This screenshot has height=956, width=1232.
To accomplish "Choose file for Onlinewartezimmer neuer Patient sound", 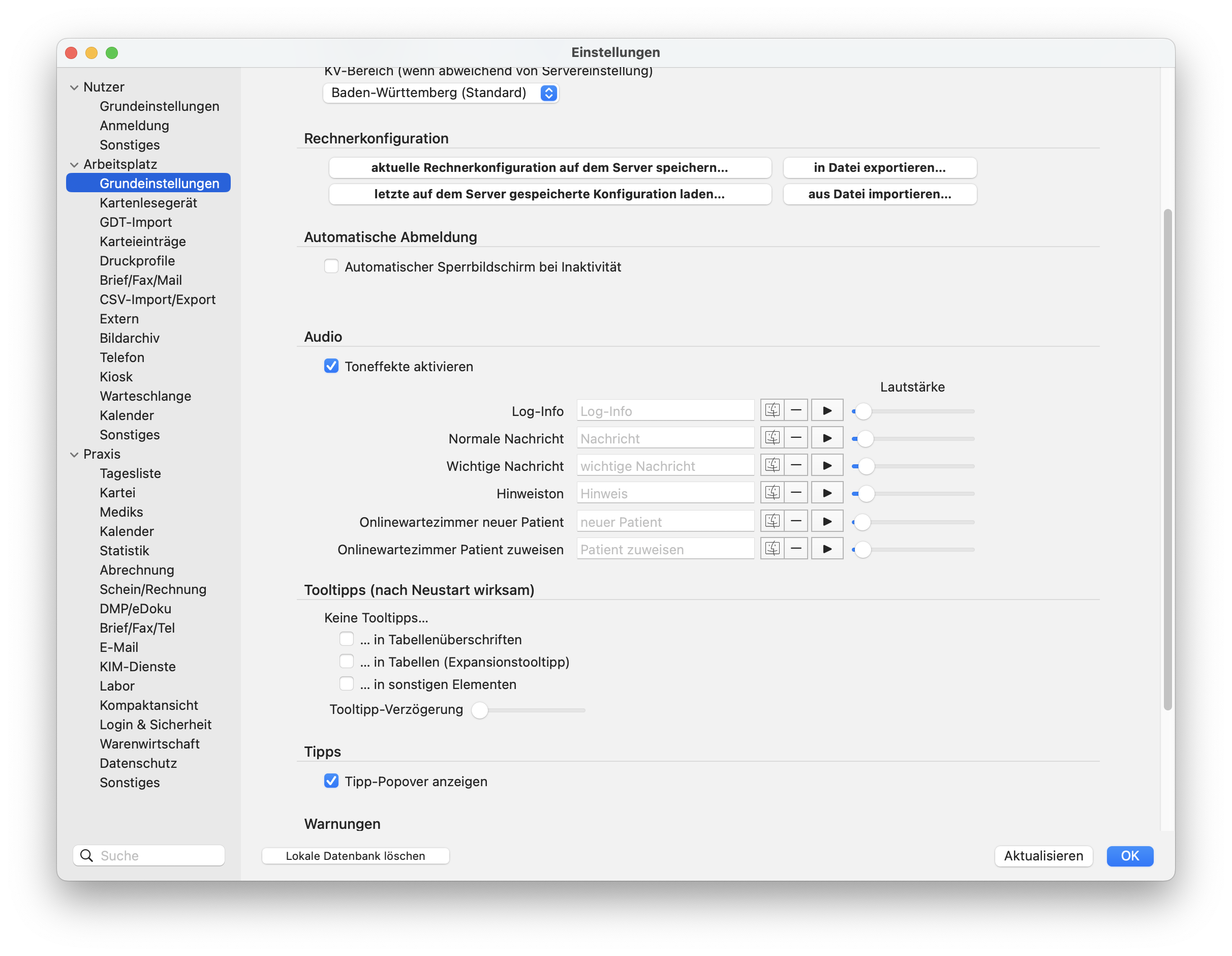I will [x=772, y=521].
